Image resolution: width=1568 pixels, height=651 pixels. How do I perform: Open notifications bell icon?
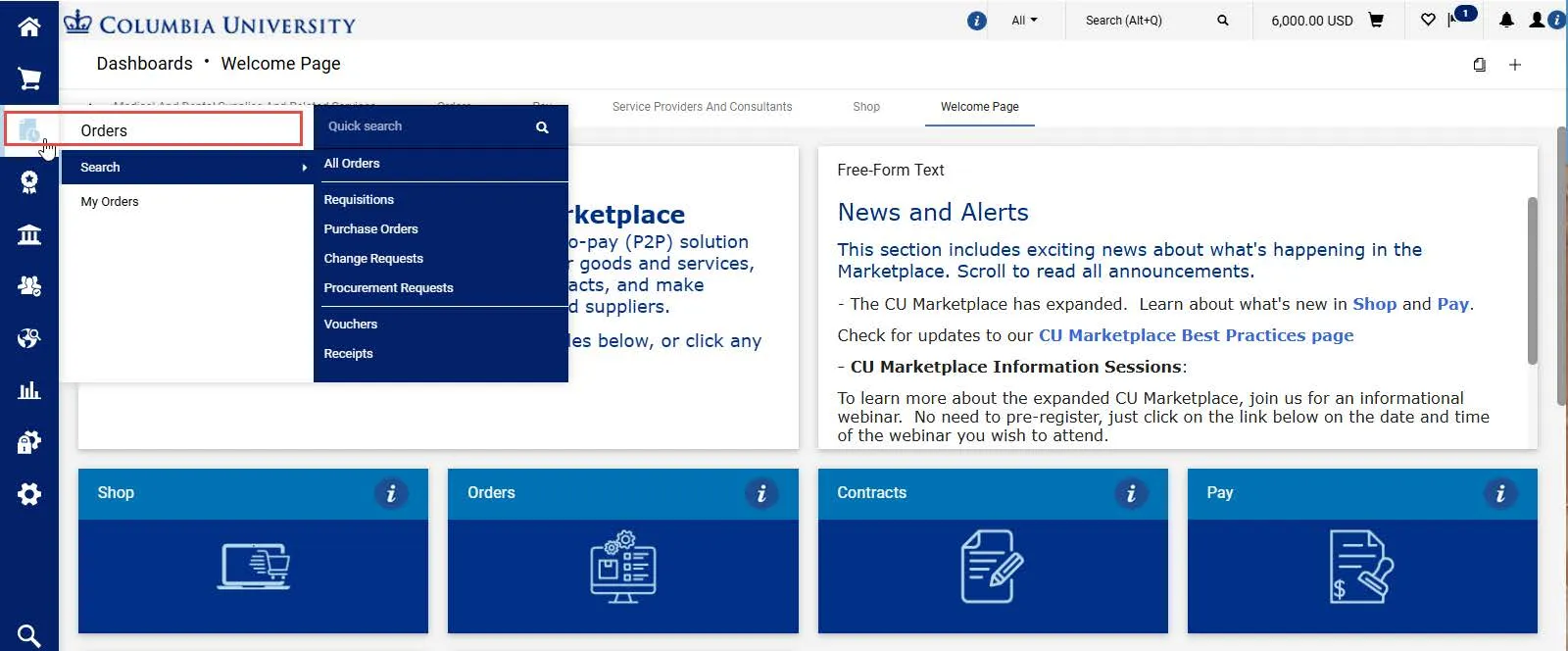(1506, 20)
